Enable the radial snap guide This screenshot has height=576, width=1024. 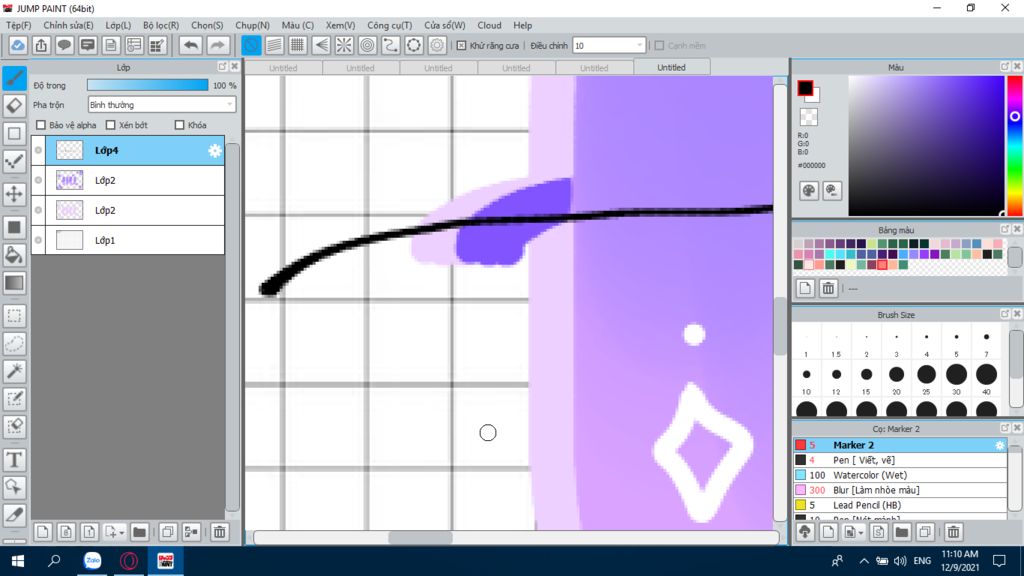344,45
